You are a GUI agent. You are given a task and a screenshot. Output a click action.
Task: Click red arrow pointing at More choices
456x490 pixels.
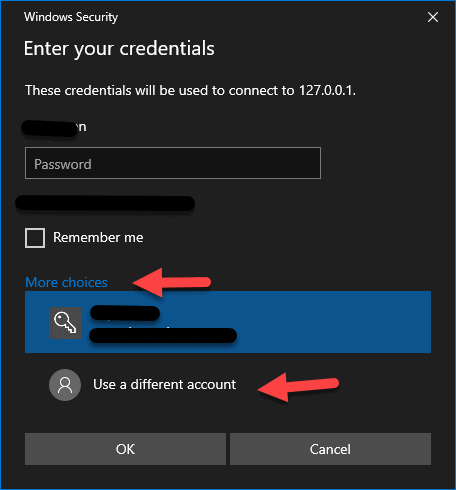click(172, 282)
